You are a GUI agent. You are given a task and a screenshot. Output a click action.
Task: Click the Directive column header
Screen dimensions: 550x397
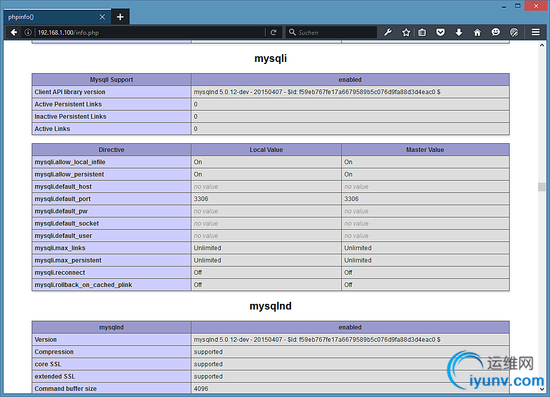112,150
